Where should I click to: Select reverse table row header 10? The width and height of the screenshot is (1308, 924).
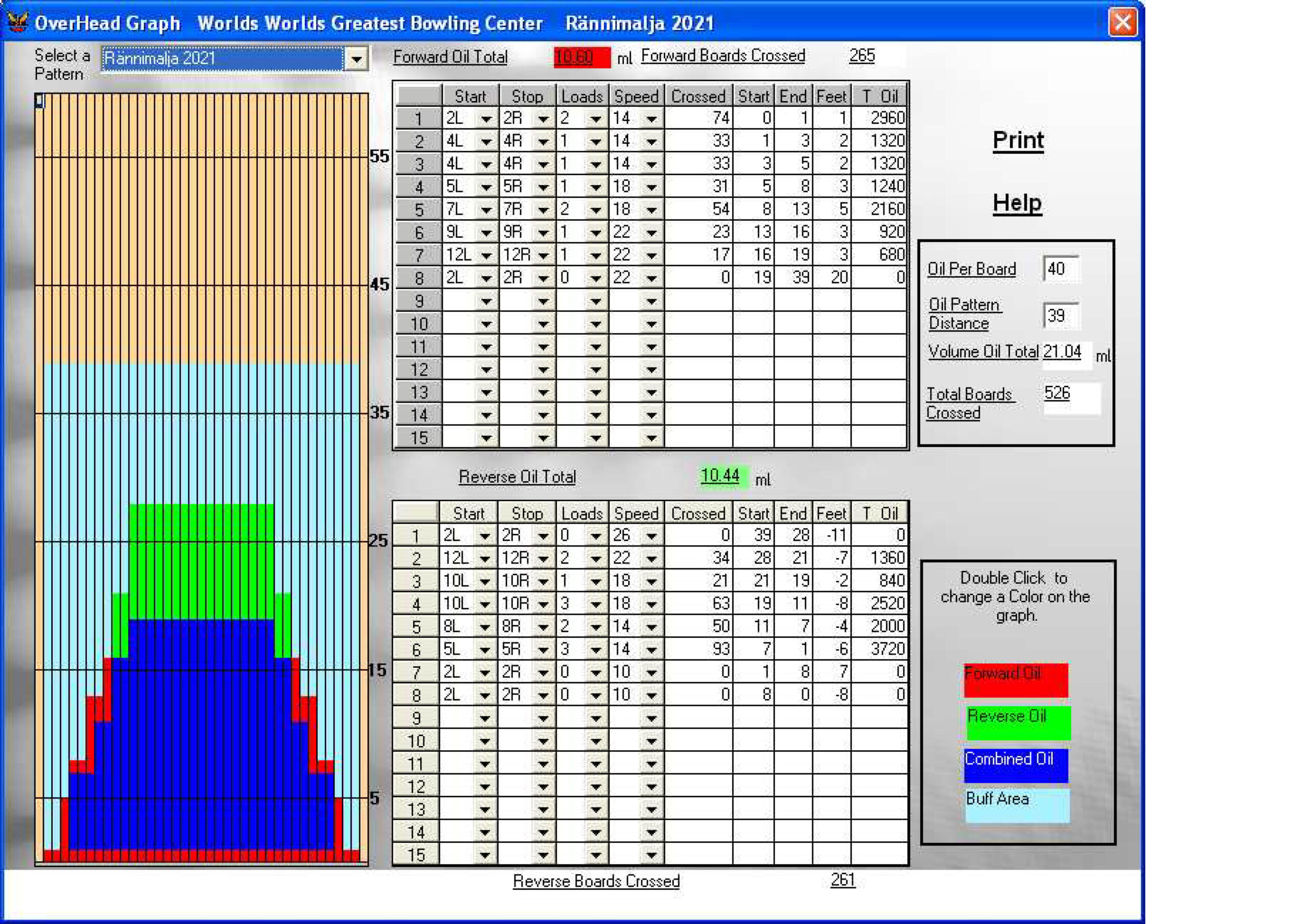(416, 741)
